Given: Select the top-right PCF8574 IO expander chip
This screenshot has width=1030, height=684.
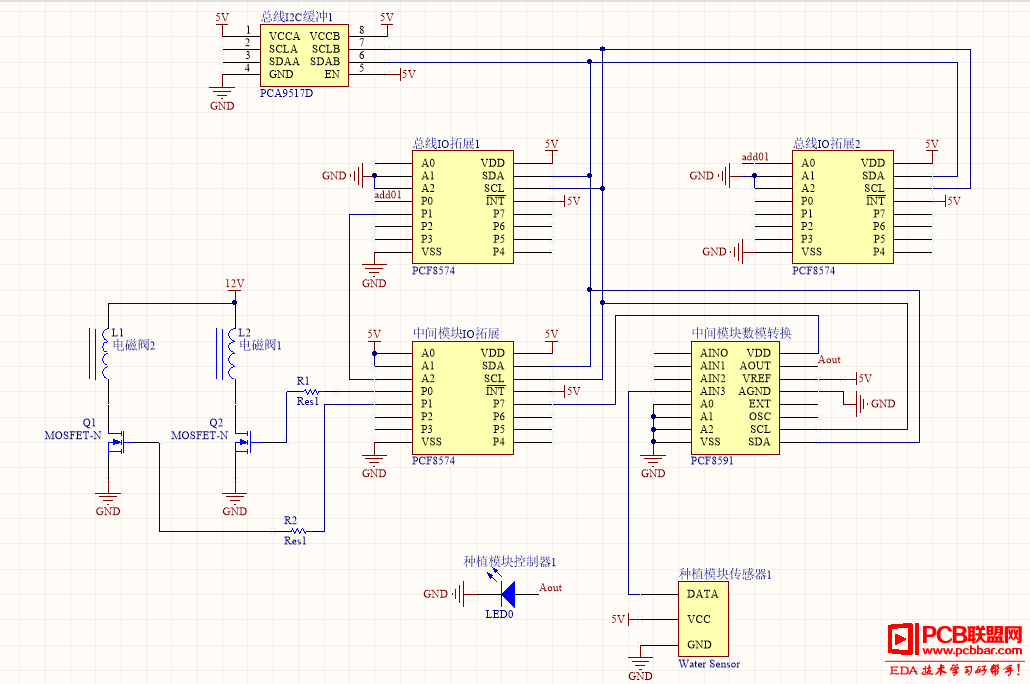Looking at the screenshot, I should [843, 207].
